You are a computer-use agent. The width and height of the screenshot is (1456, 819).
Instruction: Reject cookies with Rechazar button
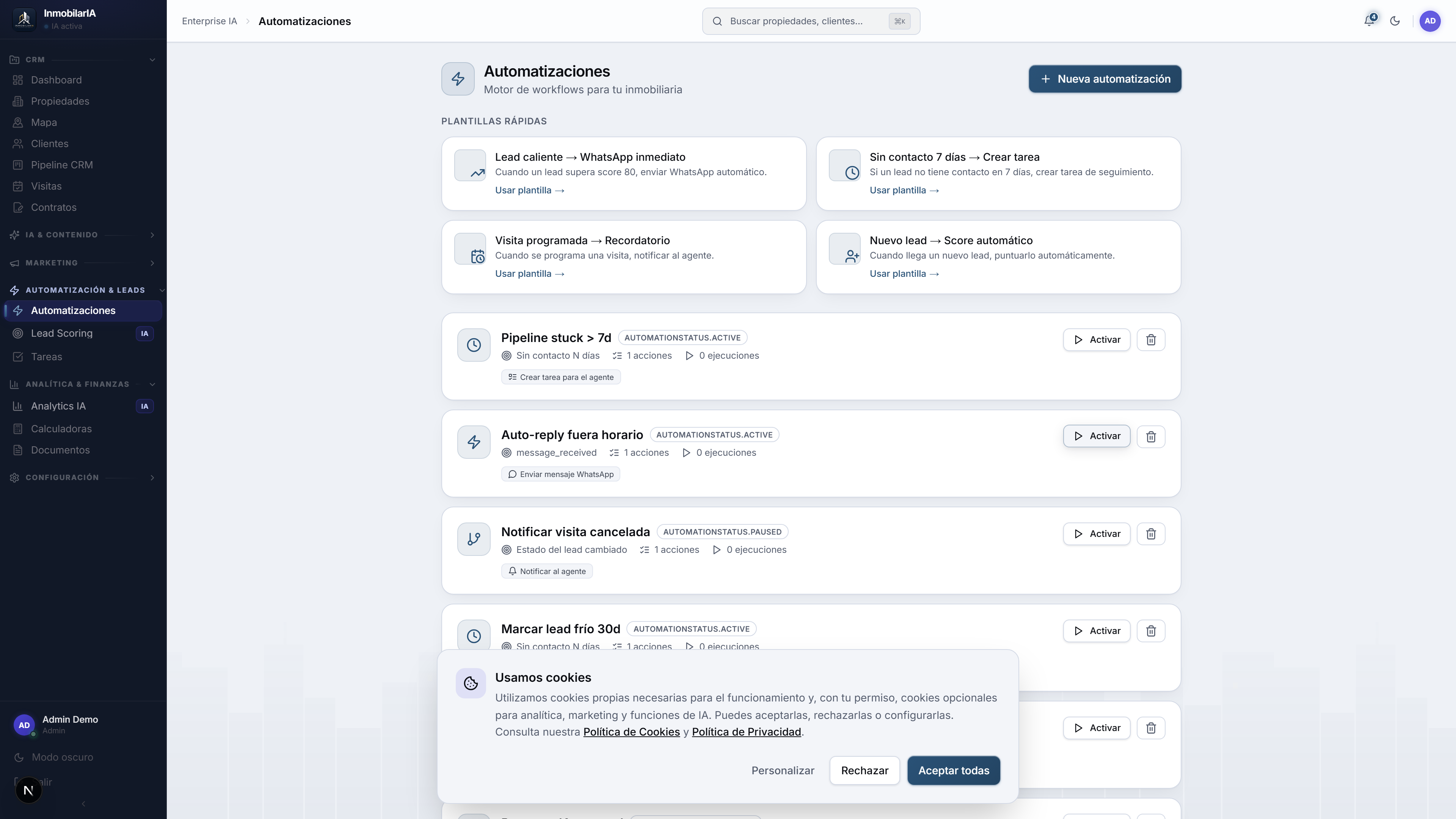coord(864,770)
